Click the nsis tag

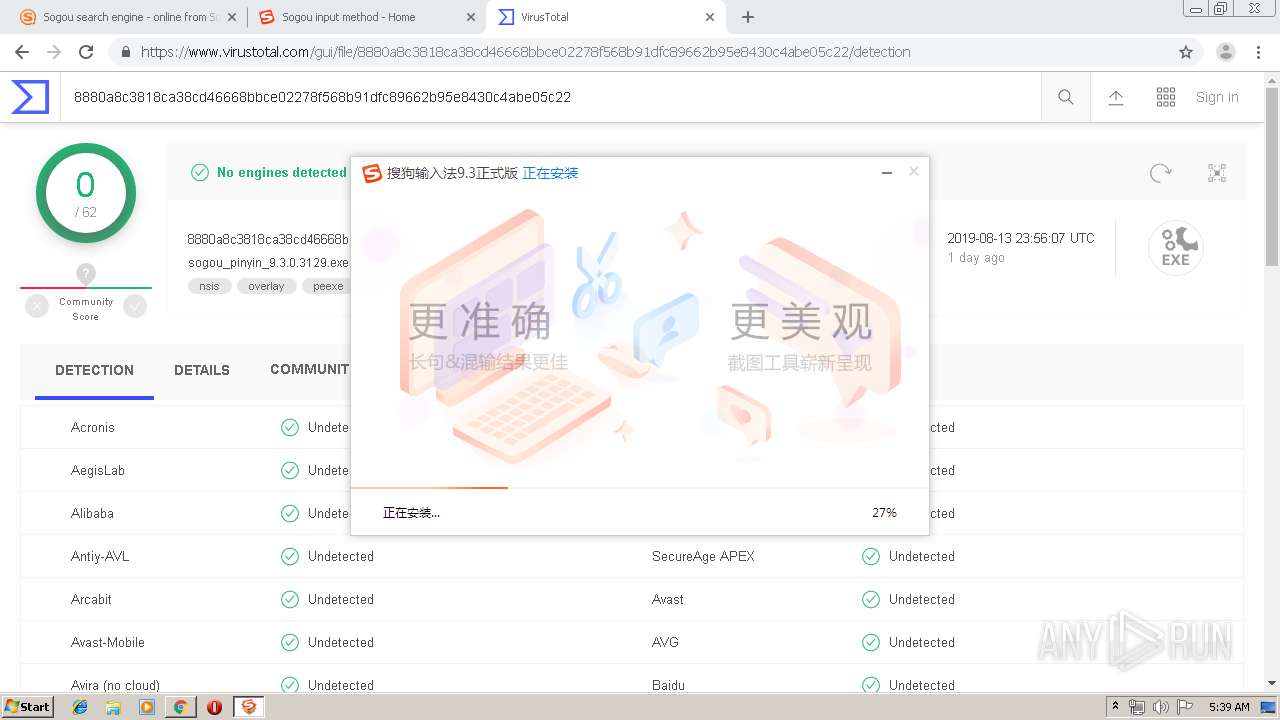(209, 286)
